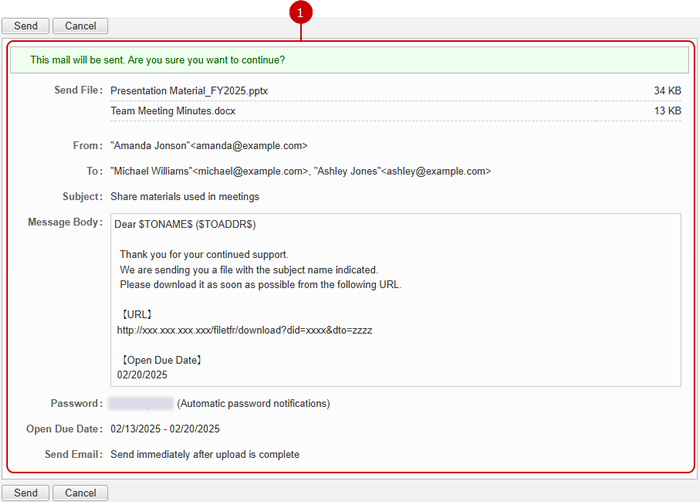Click the Send Email label
This screenshot has width=700, height=502.
click(x=74, y=454)
